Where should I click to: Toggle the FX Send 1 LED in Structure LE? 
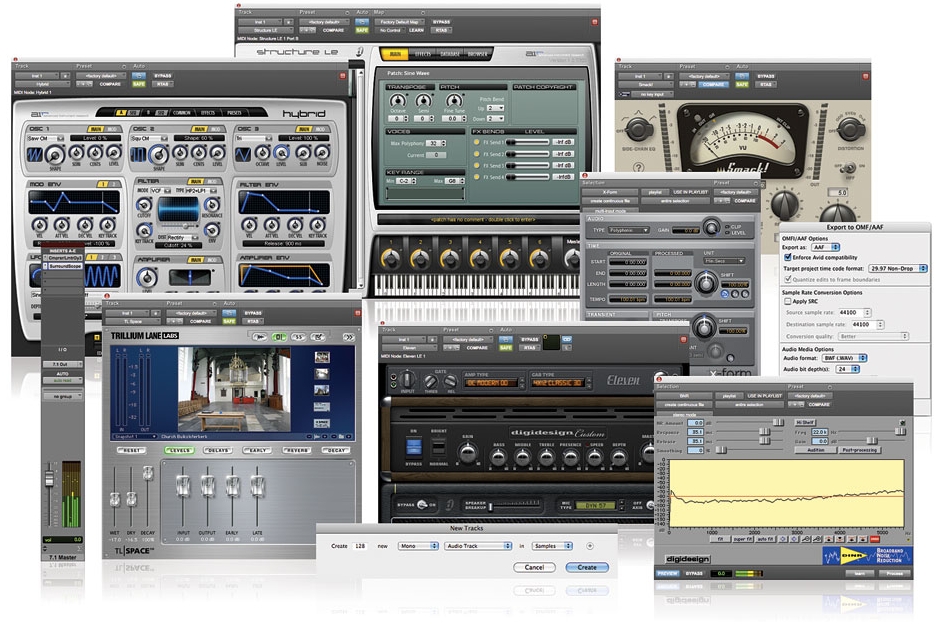pos(477,142)
